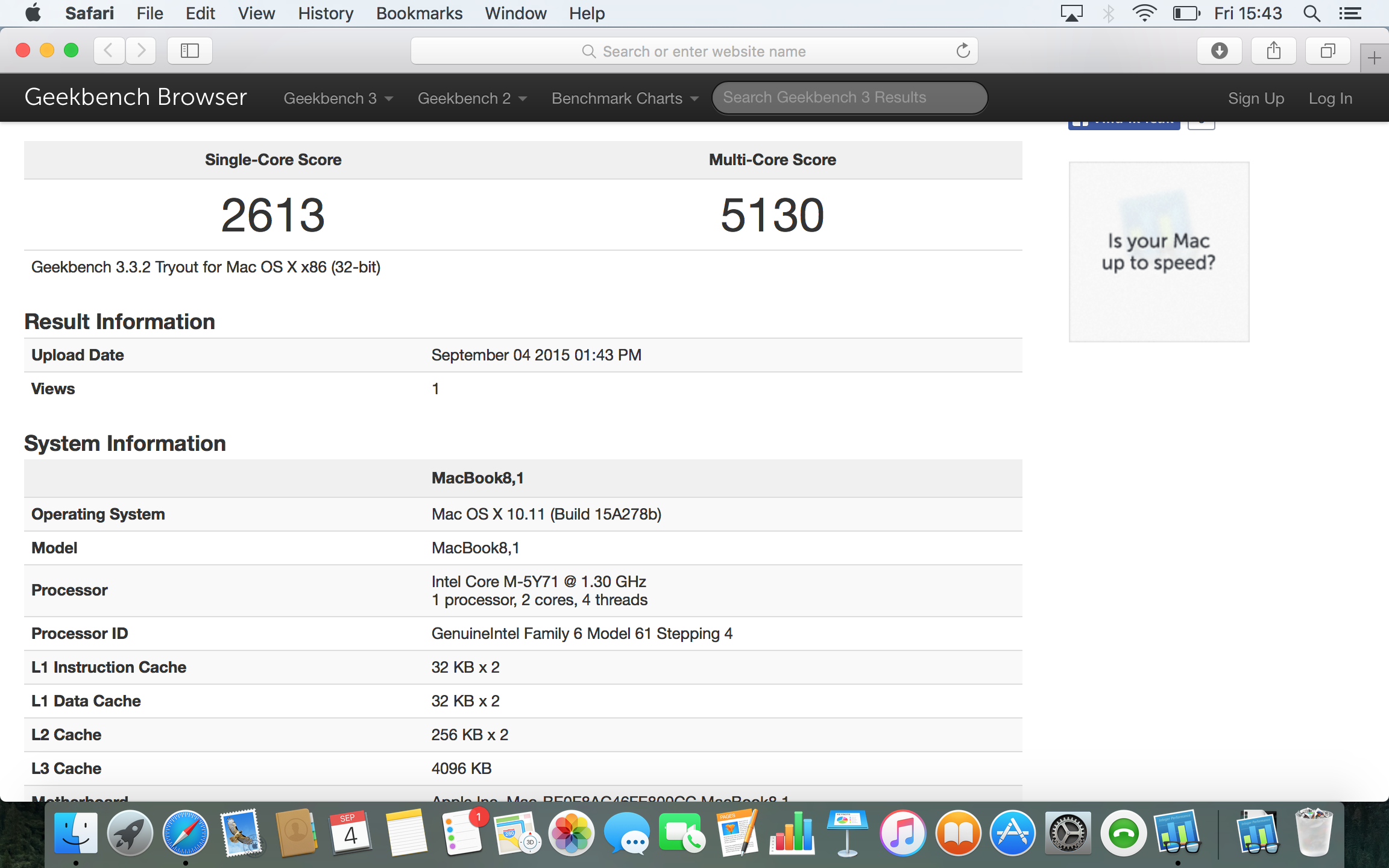Expand the Benchmark Charts dropdown
1389x868 pixels.
coord(625,98)
